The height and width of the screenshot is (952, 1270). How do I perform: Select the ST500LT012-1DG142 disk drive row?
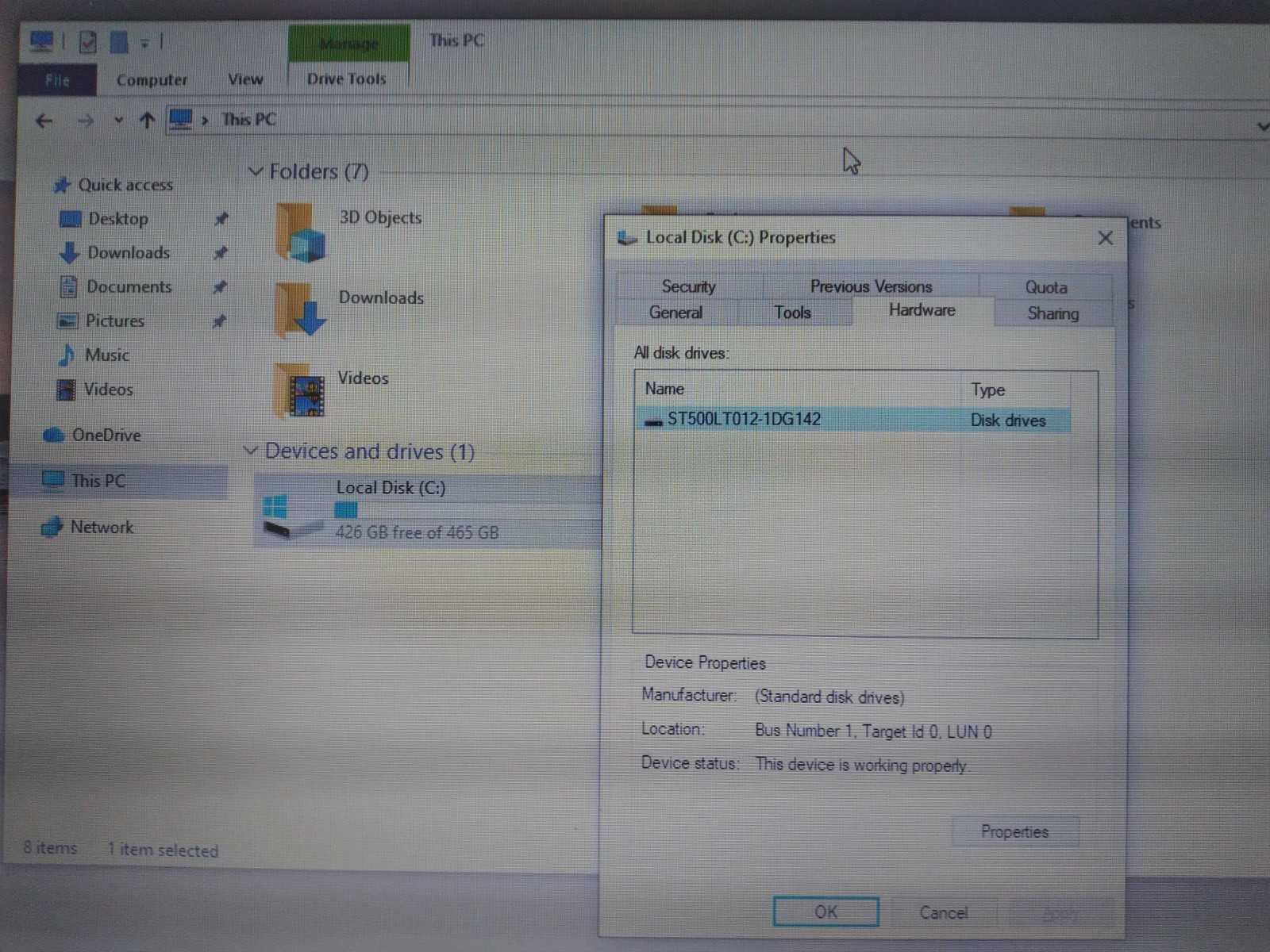click(x=854, y=420)
